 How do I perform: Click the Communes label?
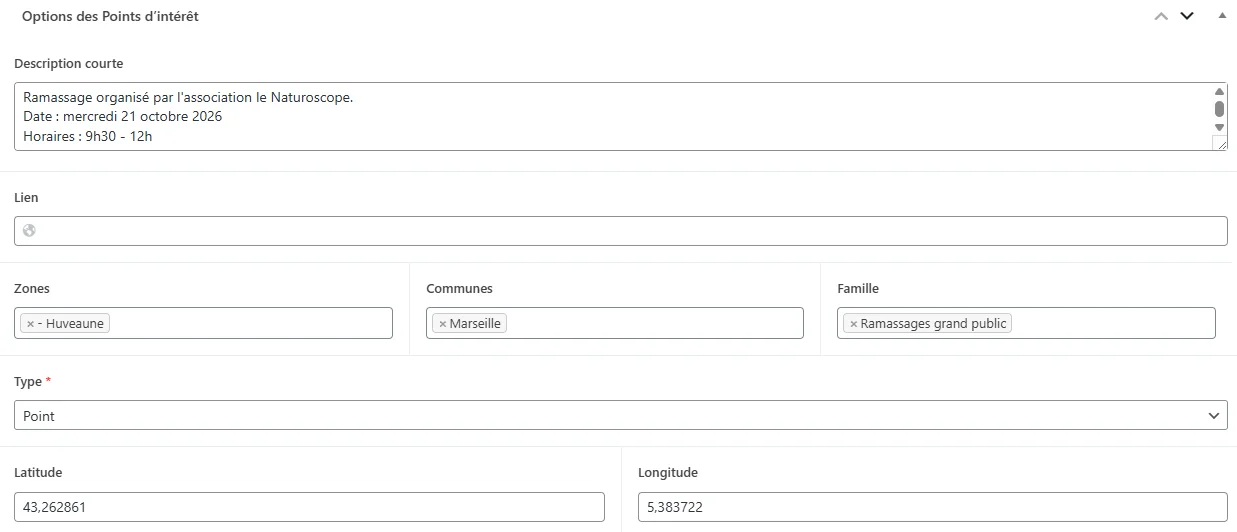pyautogui.click(x=460, y=289)
